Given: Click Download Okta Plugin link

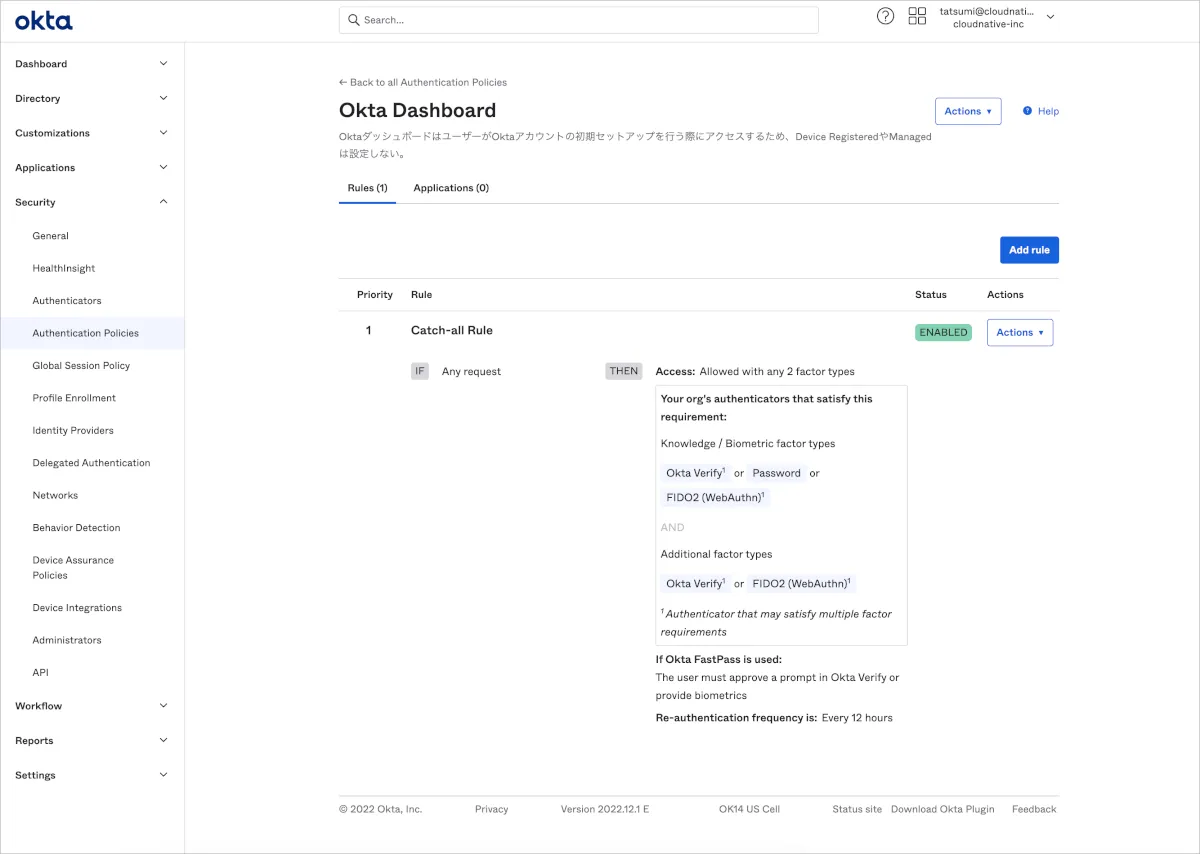Looking at the screenshot, I should (x=942, y=809).
